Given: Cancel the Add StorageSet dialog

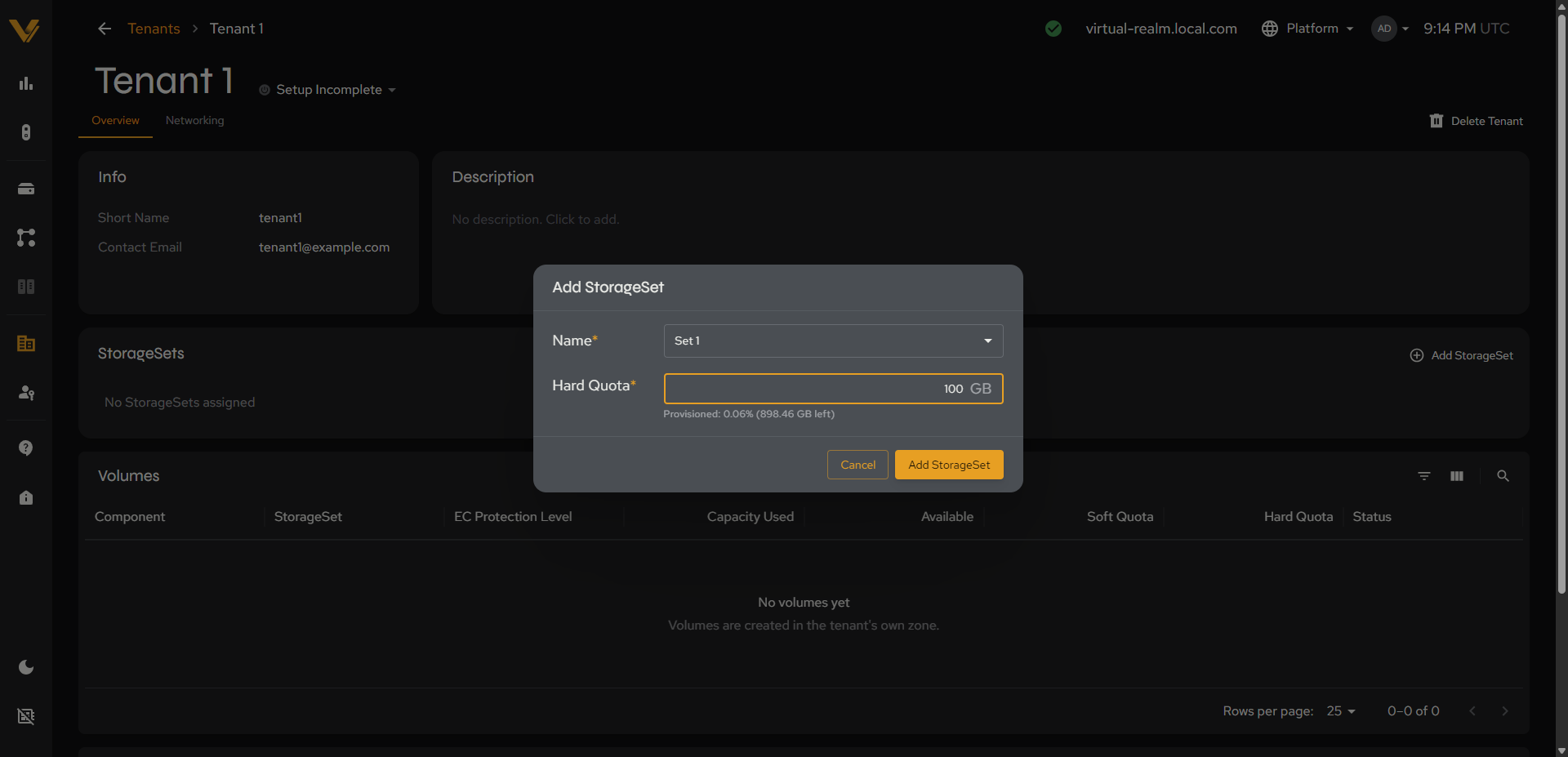Looking at the screenshot, I should [857, 465].
